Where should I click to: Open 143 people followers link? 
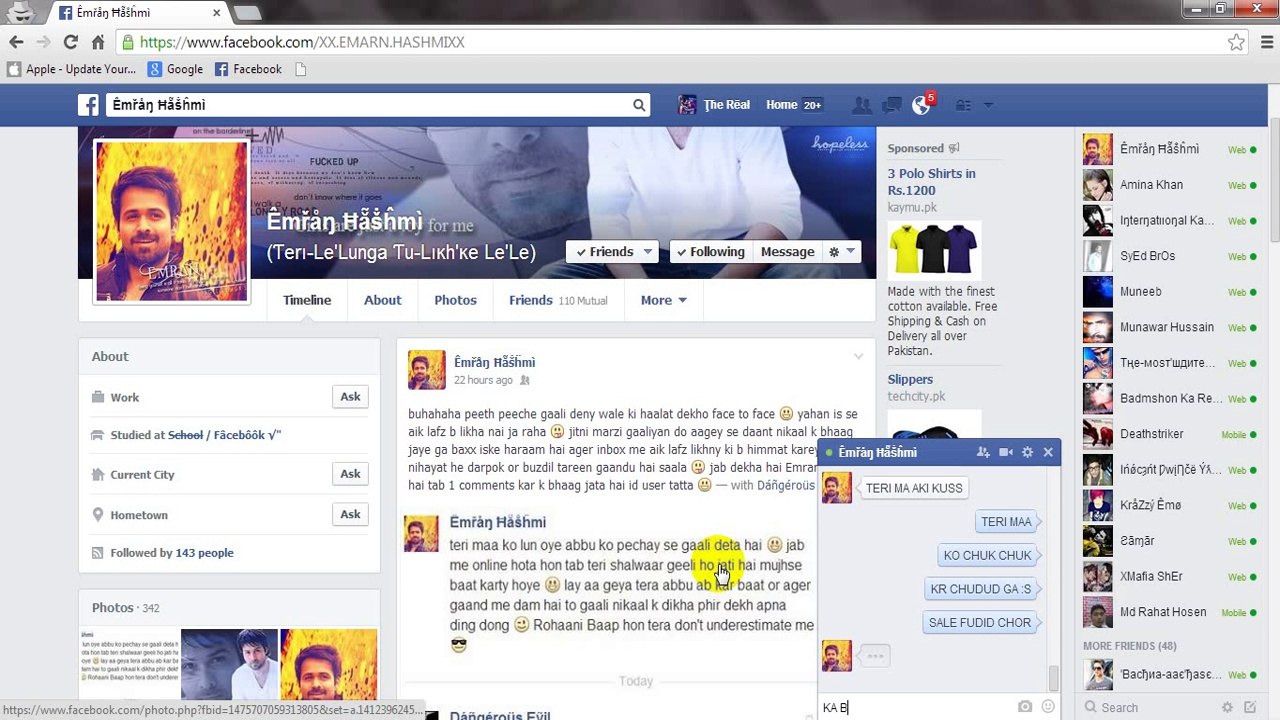click(204, 553)
